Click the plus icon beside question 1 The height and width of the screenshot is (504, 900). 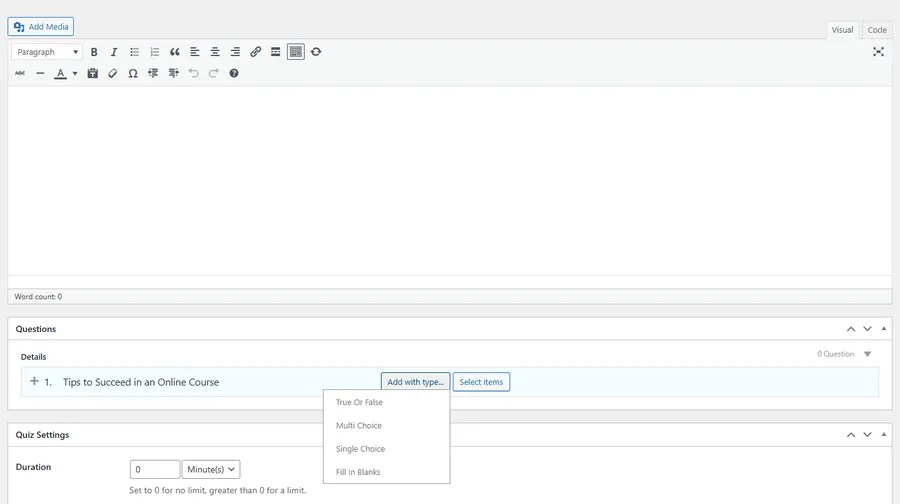pyautogui.click(x=34, y=381)
